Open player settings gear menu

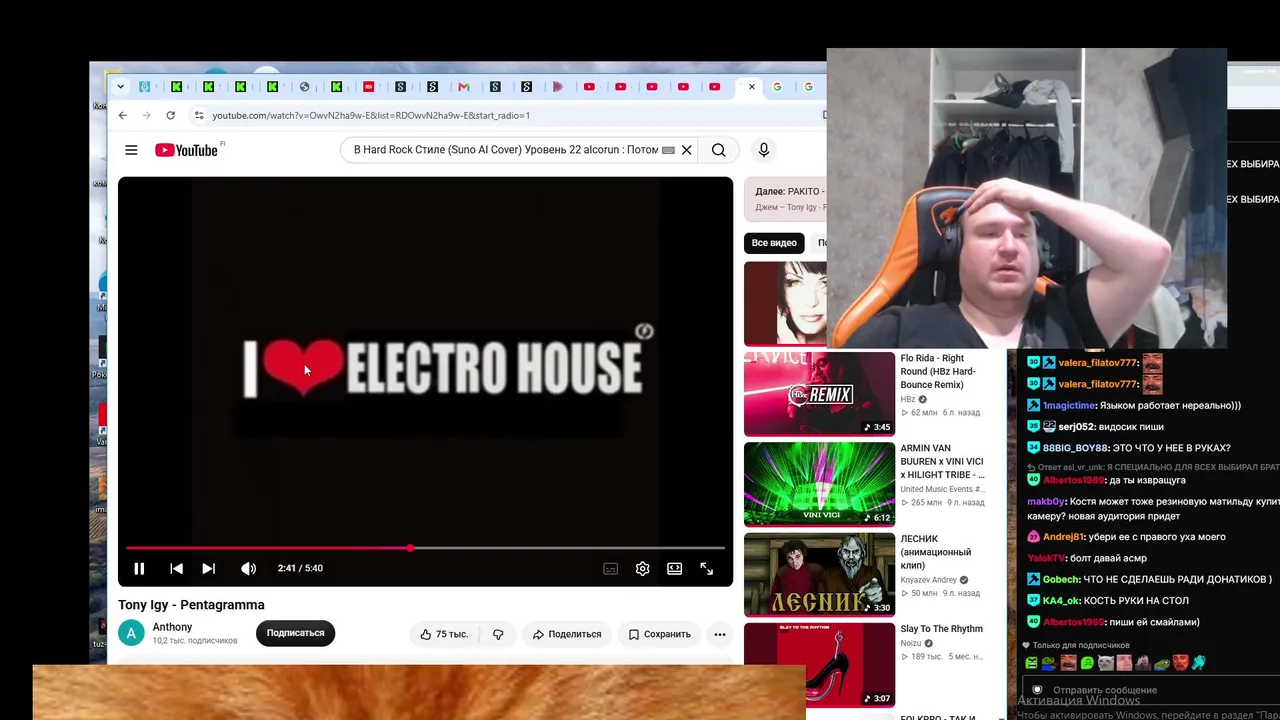pyautogui.click(x=642, y=568)
